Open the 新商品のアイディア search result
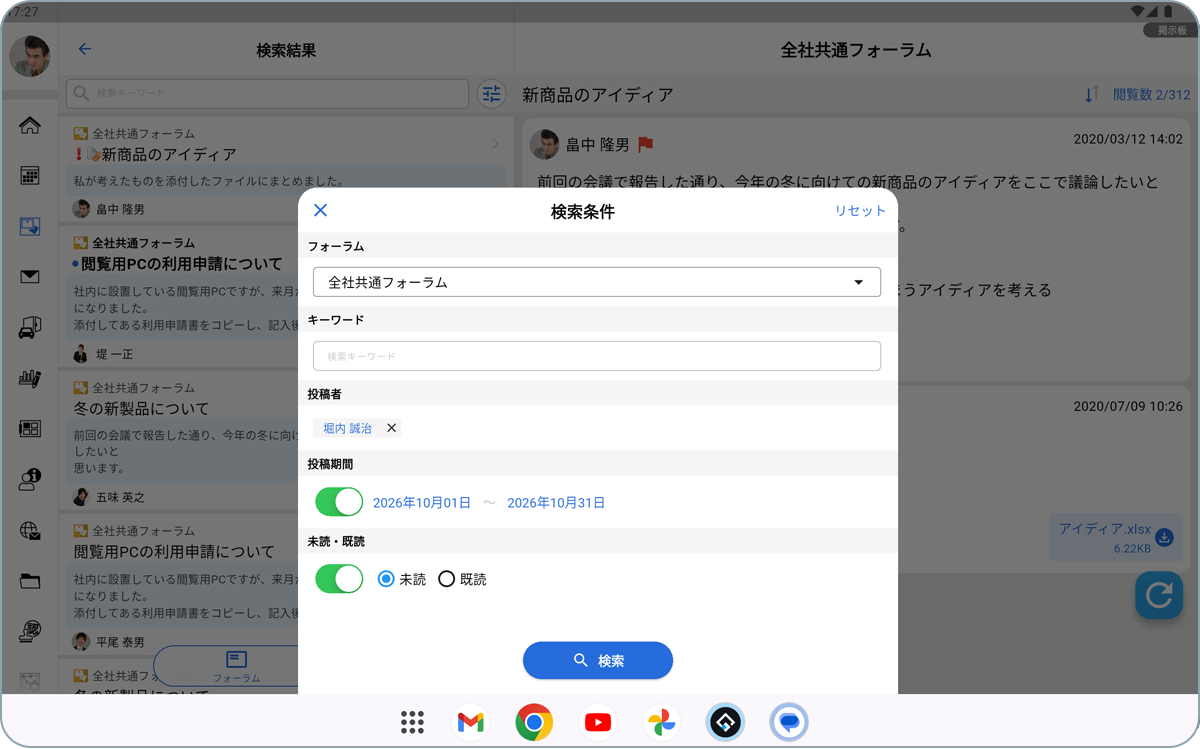Viewport: 1200px width, 749px height. coord(287,169)
